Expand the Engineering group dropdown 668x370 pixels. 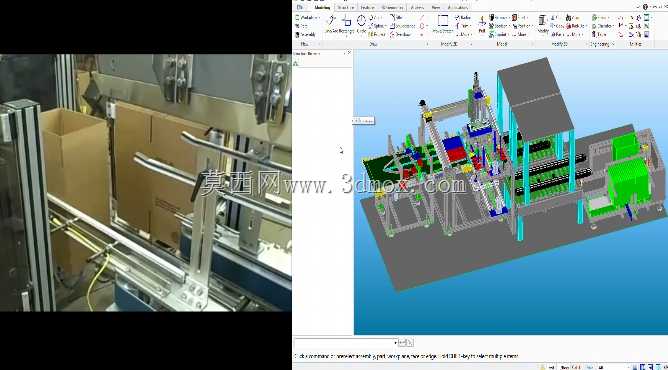click(x=613, y=44)
